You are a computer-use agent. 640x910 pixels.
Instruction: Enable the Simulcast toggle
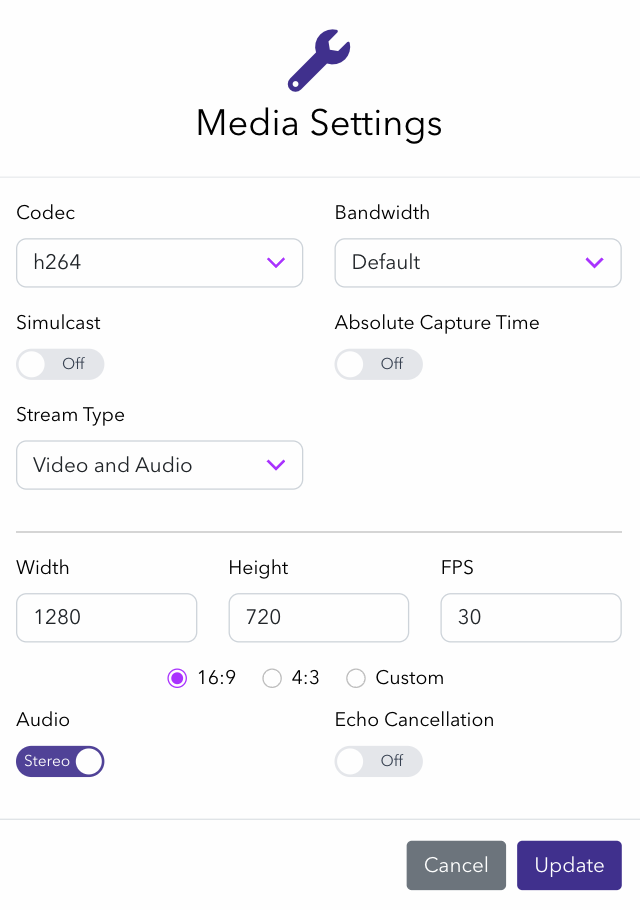(x=60, y=364)
